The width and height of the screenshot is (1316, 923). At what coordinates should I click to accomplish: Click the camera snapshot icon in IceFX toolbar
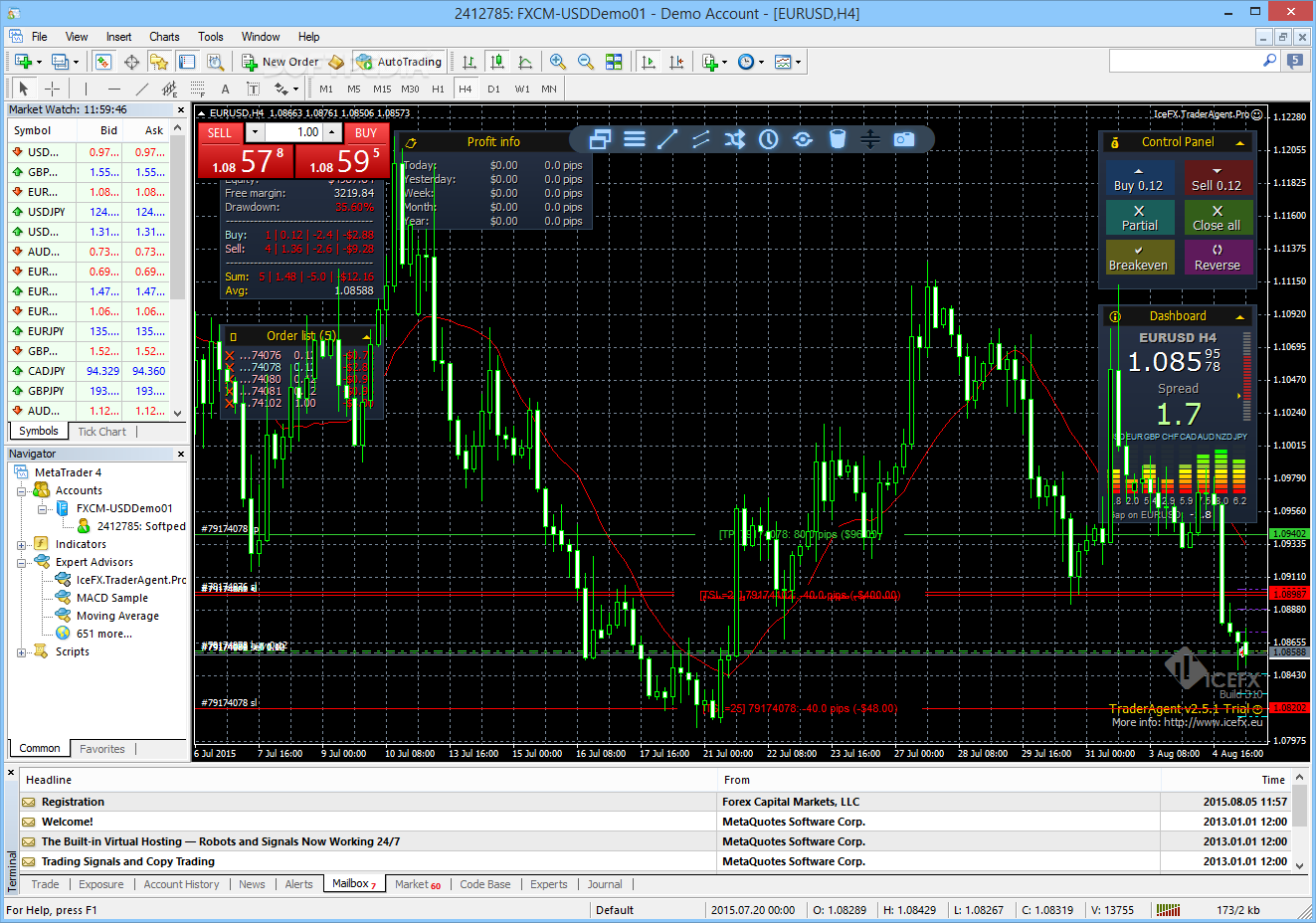904,139
